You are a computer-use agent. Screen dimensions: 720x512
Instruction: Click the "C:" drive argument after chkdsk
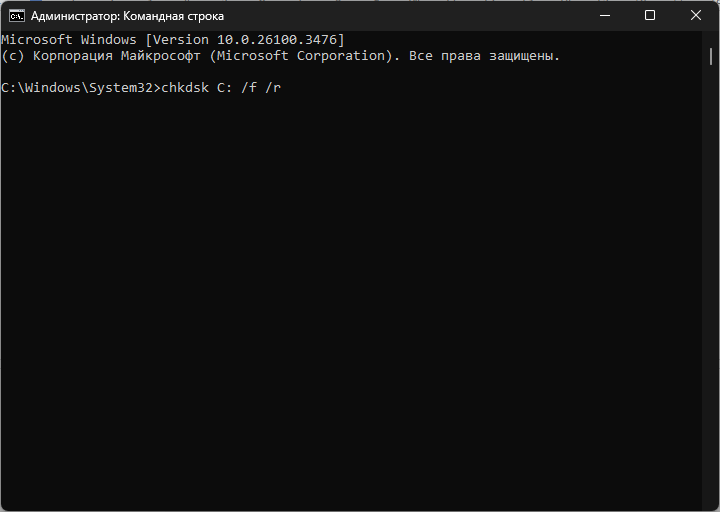pyautogui.click(x=225, y=87)
